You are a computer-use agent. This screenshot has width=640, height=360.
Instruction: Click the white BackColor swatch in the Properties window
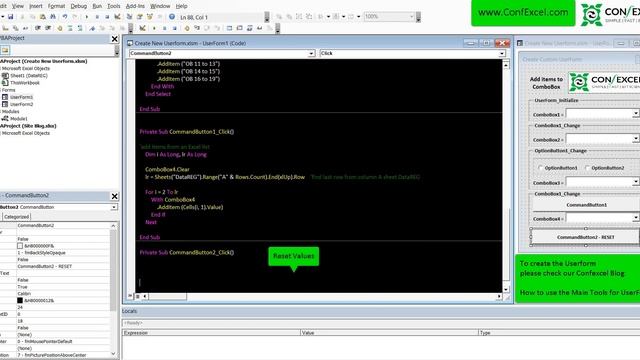tap(20, 246)
